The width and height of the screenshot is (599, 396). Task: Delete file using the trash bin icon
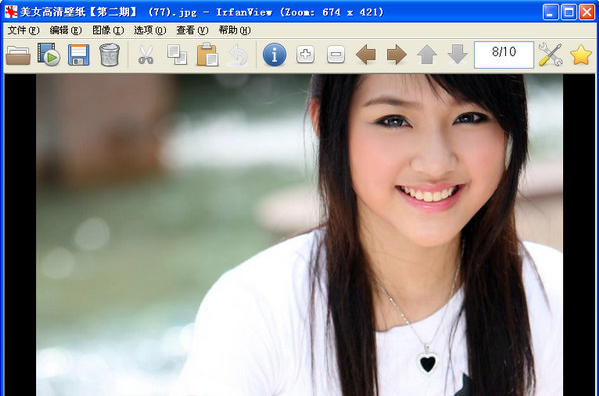coord(109,55)
